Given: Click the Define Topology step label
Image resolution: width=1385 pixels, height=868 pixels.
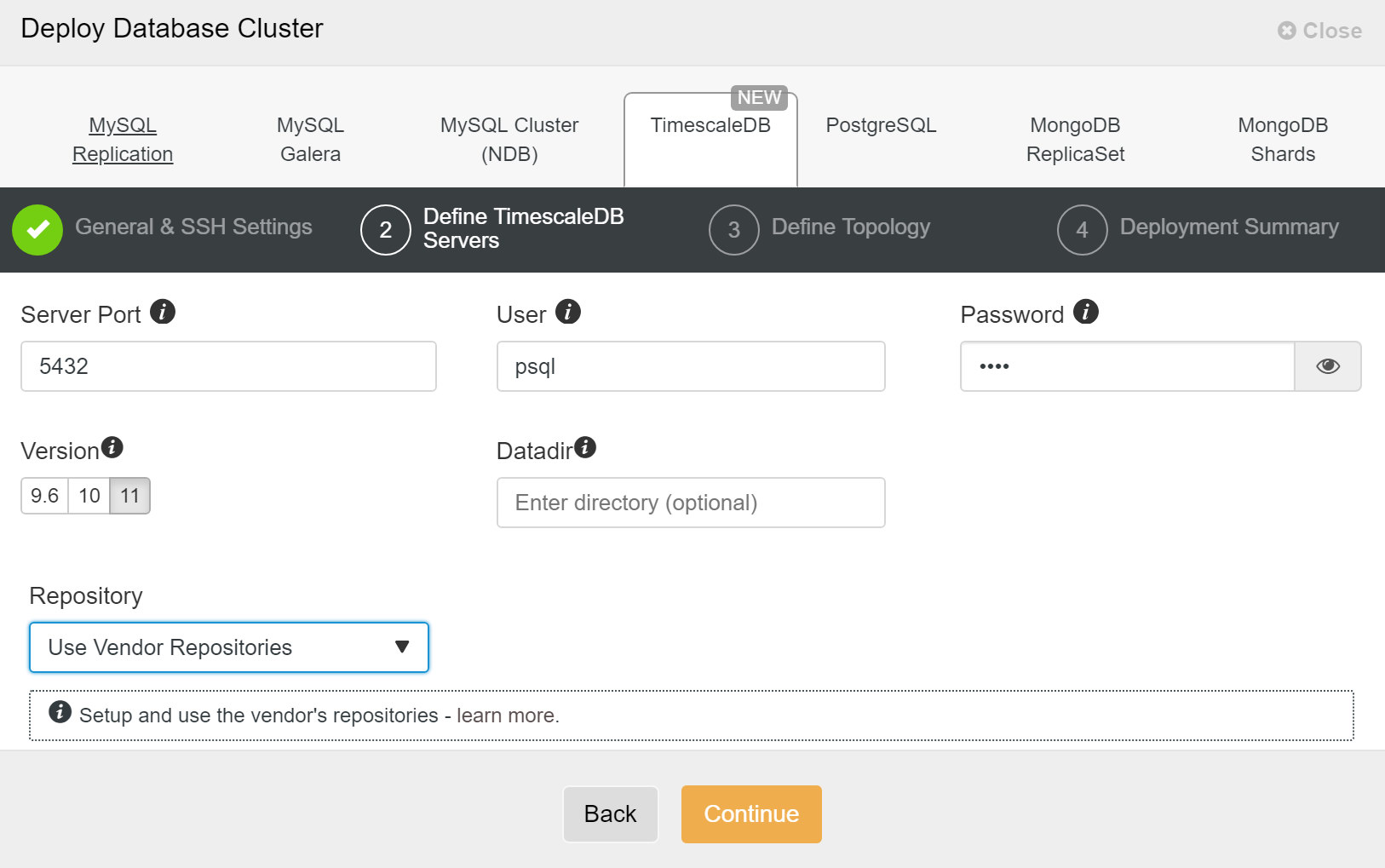Looking at the screenshot, I should point(851,227).
